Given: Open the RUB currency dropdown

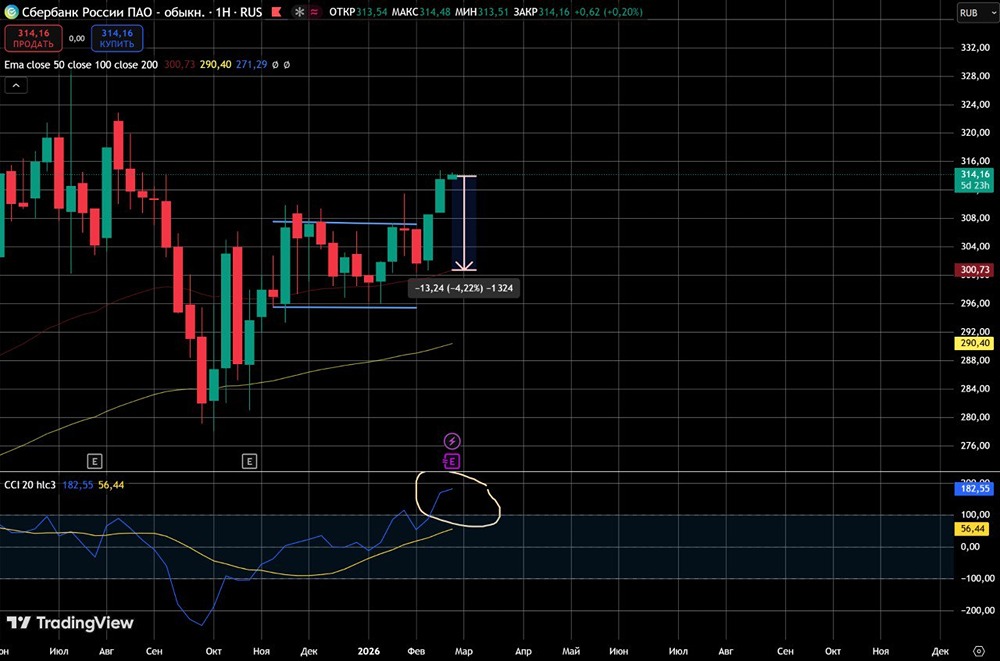Looking at the screenshot, I should (x=976, y=13).
